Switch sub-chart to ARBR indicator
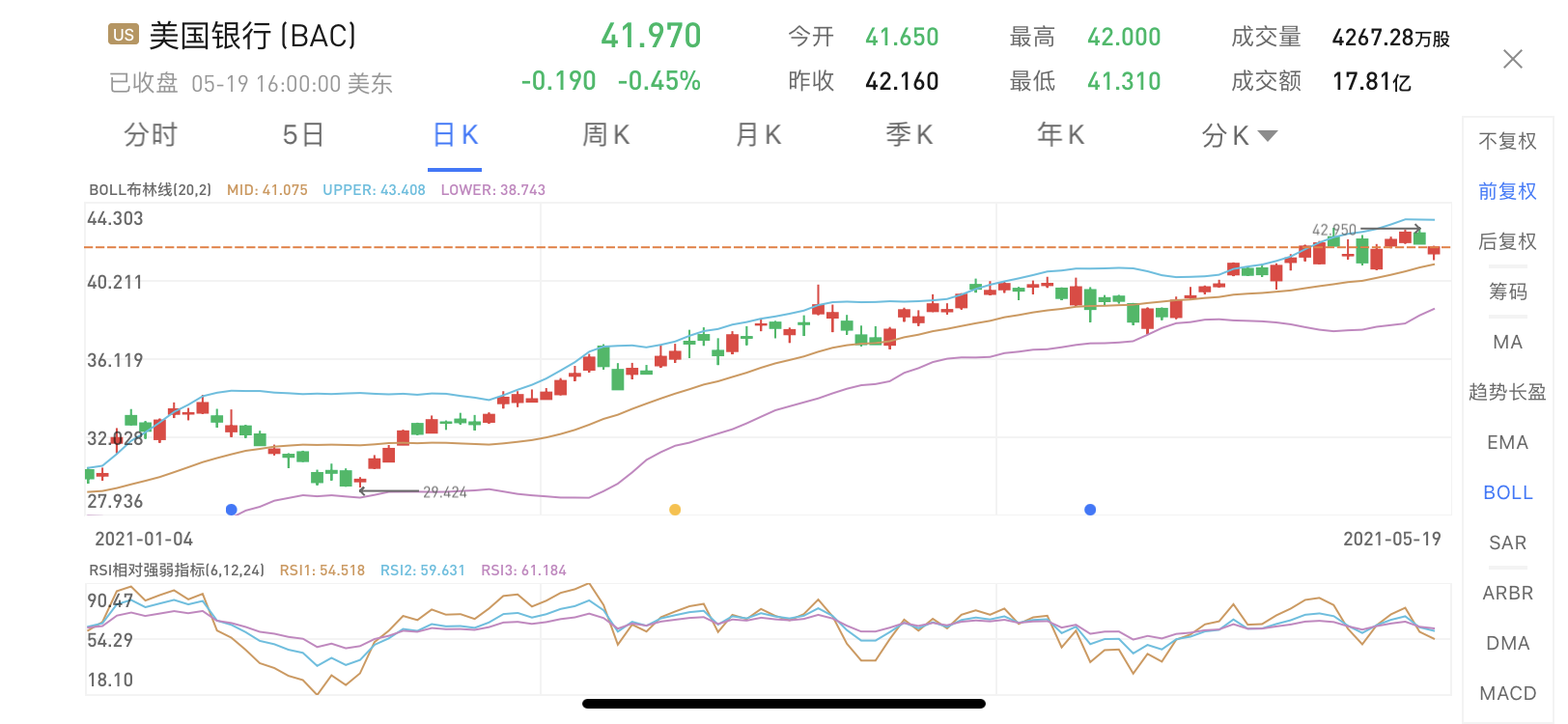Image resolution: width=1568 pixels, height=724 pixels. (x=1507, y=593)
